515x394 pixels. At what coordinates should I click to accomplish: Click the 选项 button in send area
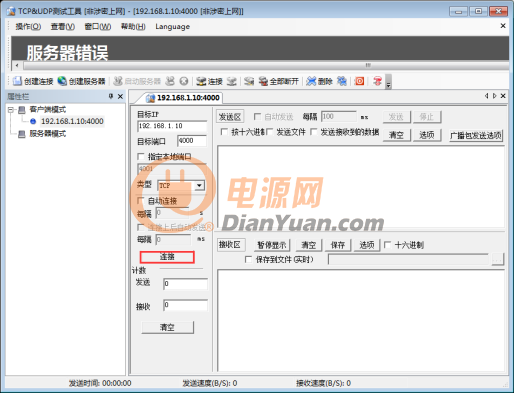[x=427, y=135]
